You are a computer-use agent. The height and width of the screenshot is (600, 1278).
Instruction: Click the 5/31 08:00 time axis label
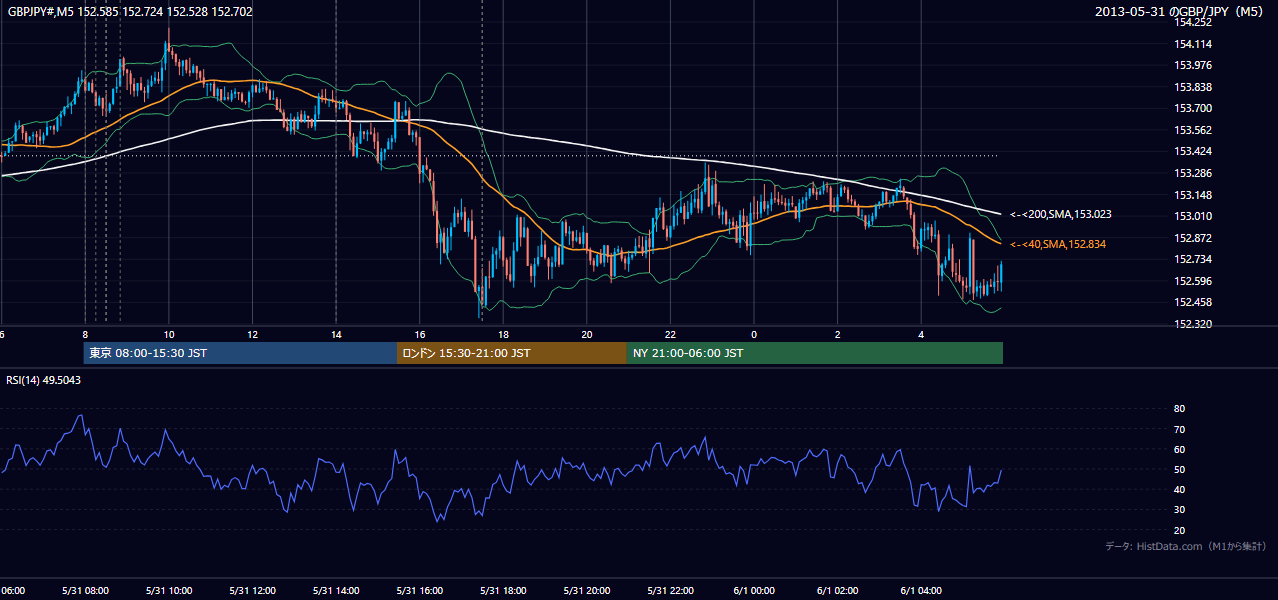pos(85,591)
